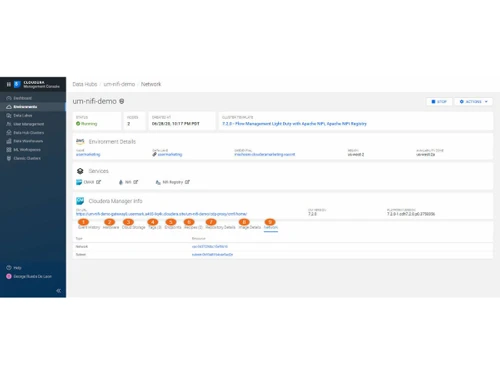500x375 pixels.
Task: Click the Help icon in sidebar
Action: click(x=9, y=268)
